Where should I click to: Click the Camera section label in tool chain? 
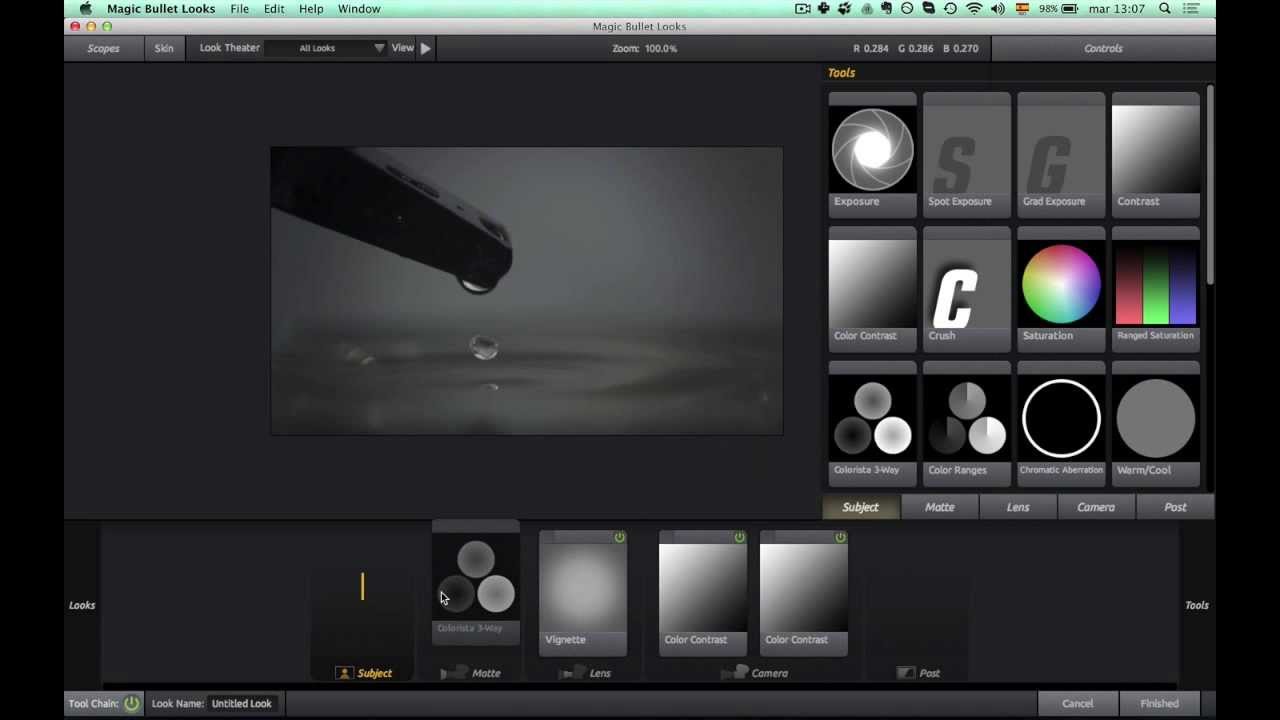click(755, 673)
